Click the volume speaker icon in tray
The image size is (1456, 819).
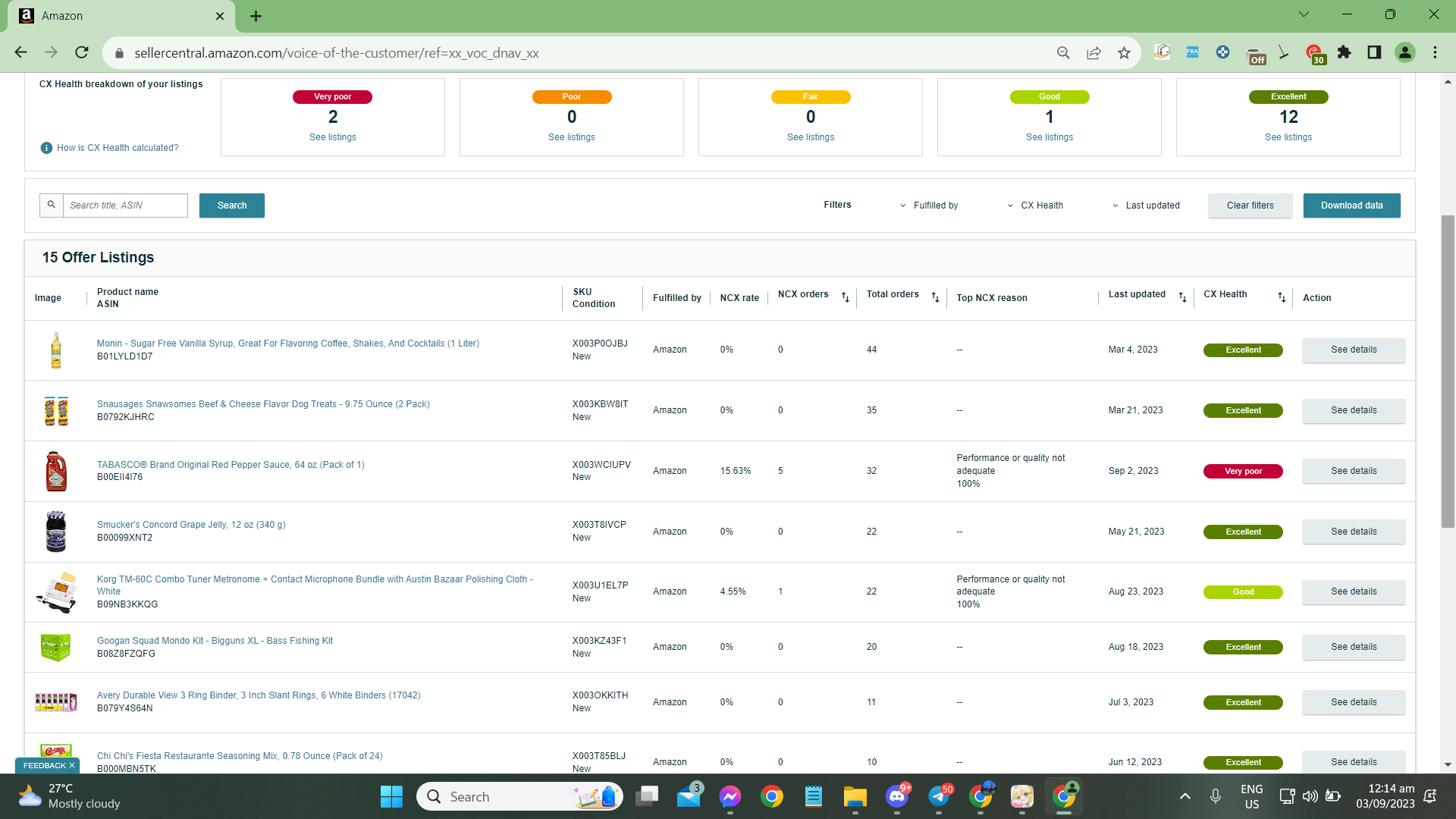tap(1310, 796)
